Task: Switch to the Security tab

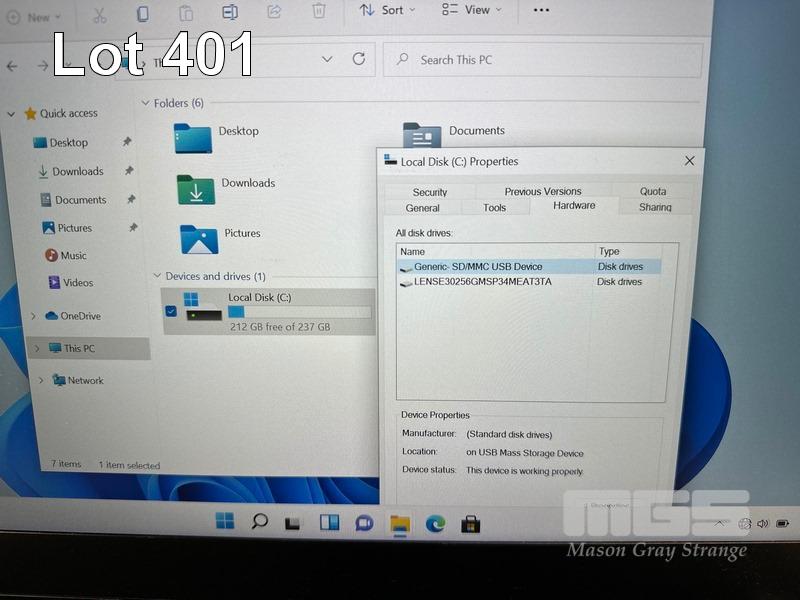Action: point(430,192)
